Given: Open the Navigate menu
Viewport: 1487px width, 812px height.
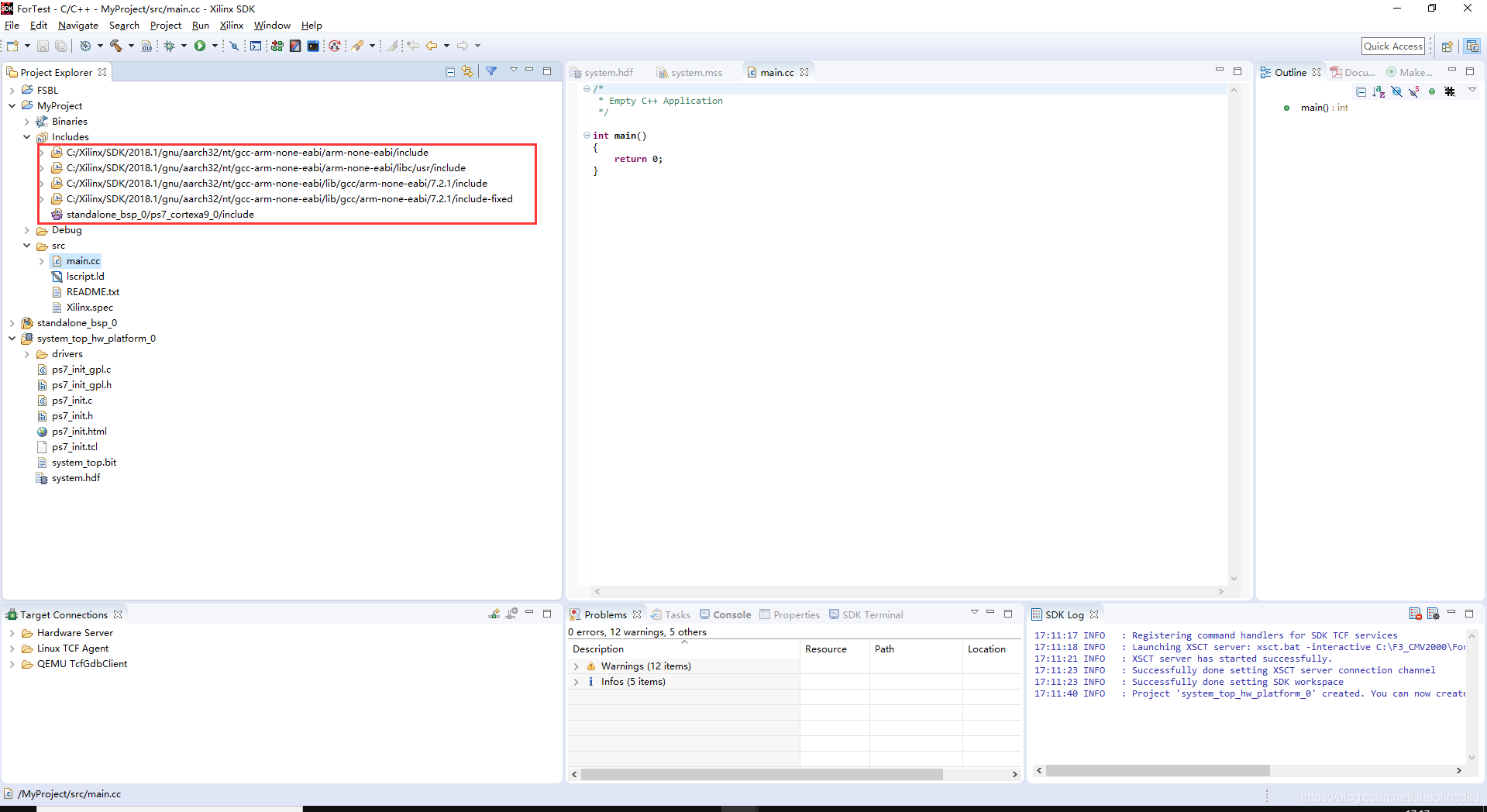Looking at the screenshot, I should 78,26.
